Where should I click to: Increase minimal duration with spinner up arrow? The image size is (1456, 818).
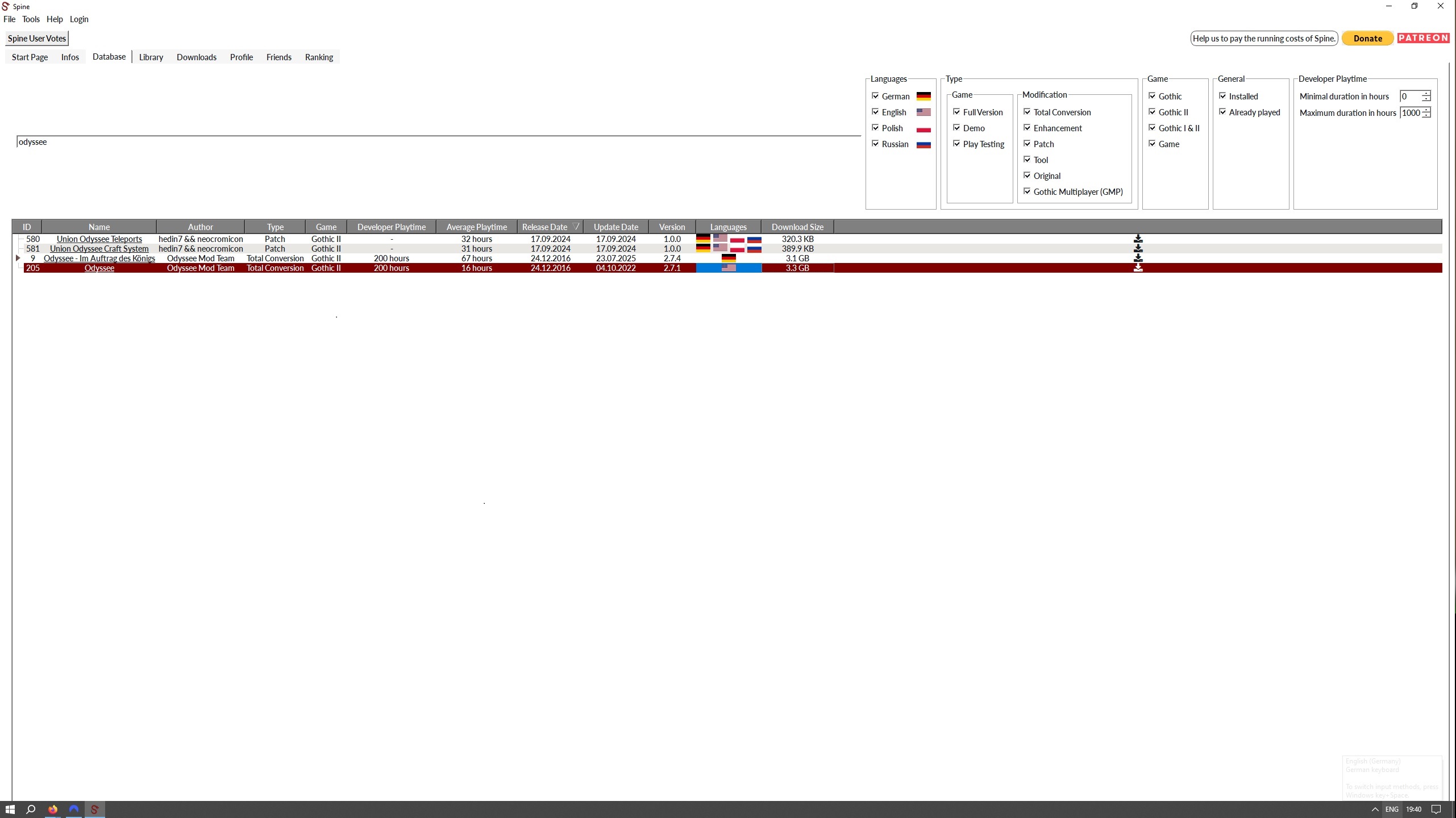[1425, 93]
